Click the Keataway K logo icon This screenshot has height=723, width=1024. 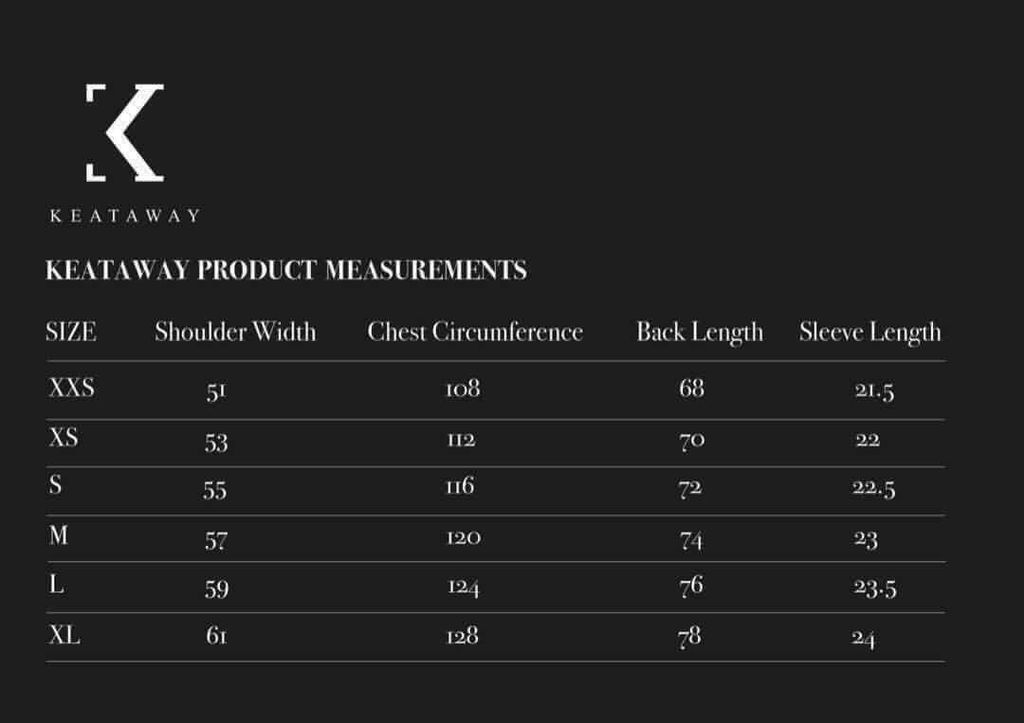125,132
